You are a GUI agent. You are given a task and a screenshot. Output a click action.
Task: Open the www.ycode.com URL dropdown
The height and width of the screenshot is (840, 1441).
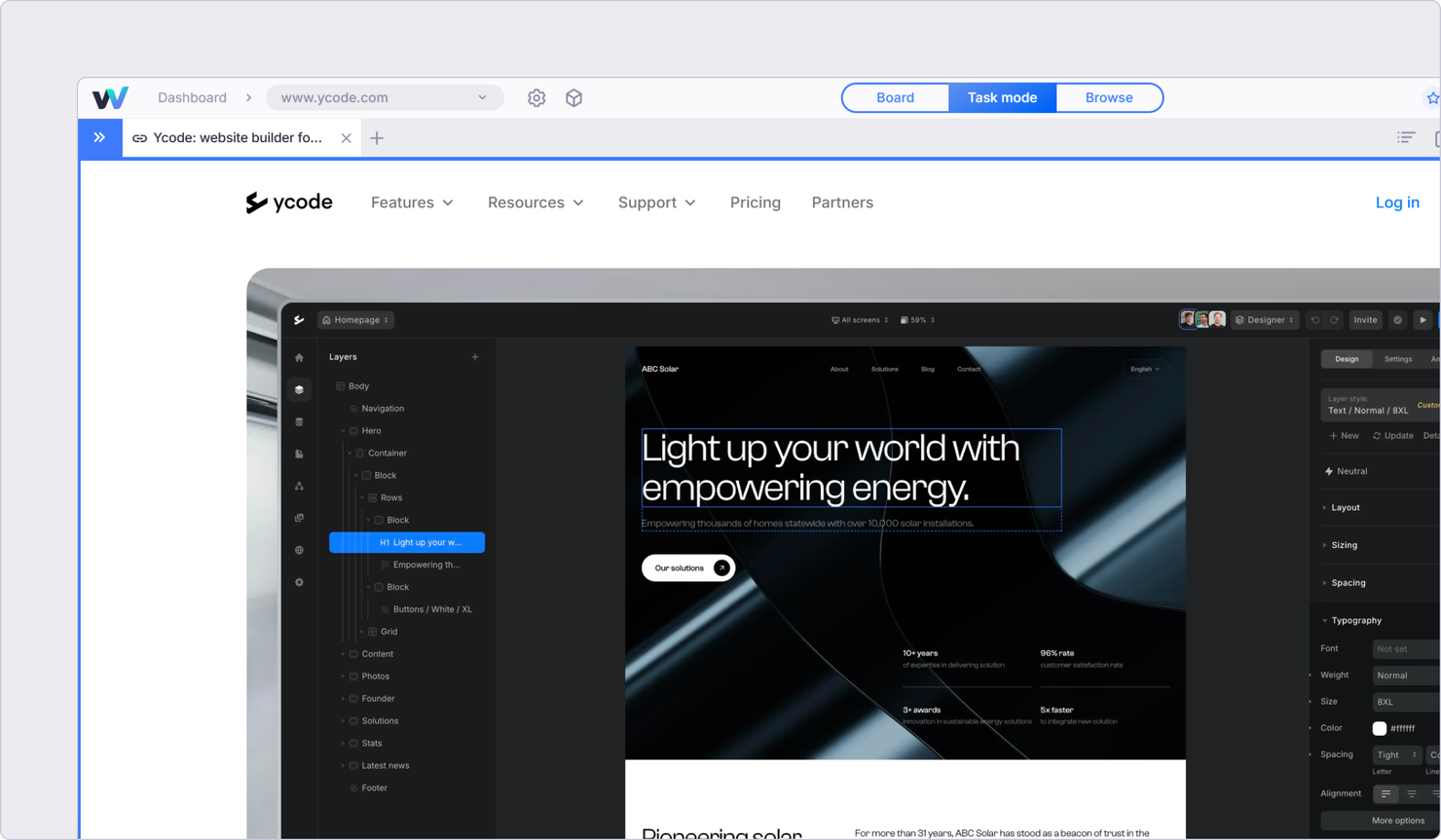385,97
